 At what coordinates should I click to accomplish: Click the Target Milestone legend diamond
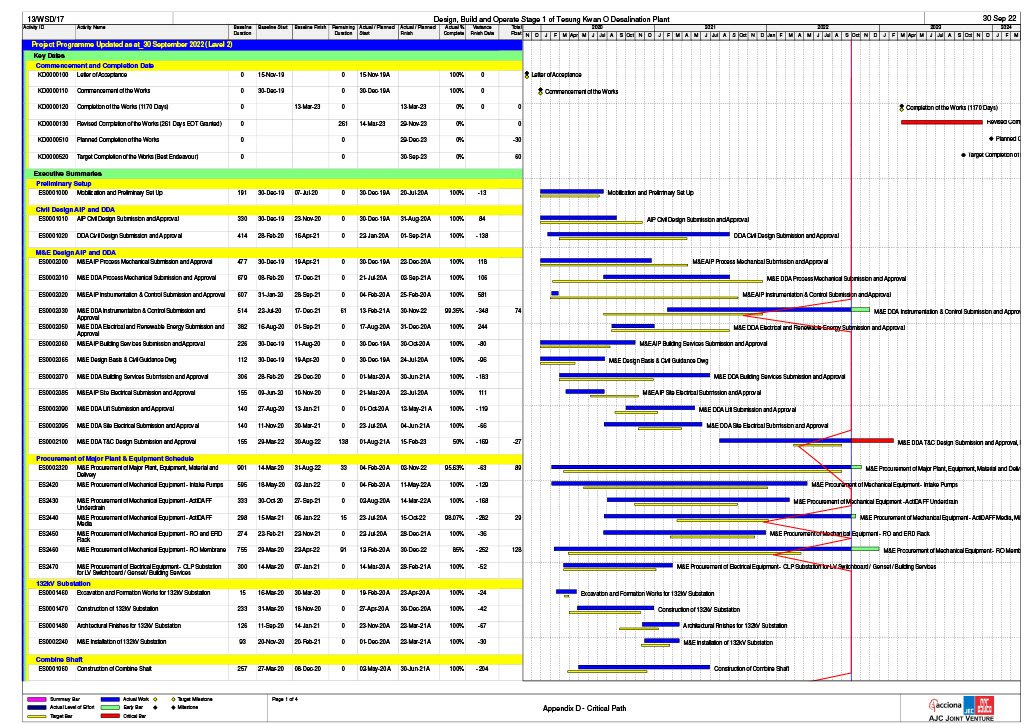click(x=172, y=697)
